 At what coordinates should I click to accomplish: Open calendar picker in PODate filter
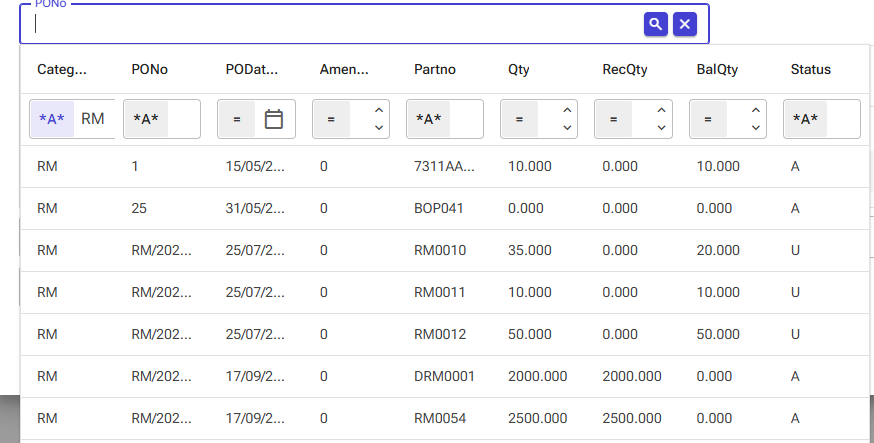[274, 119]
